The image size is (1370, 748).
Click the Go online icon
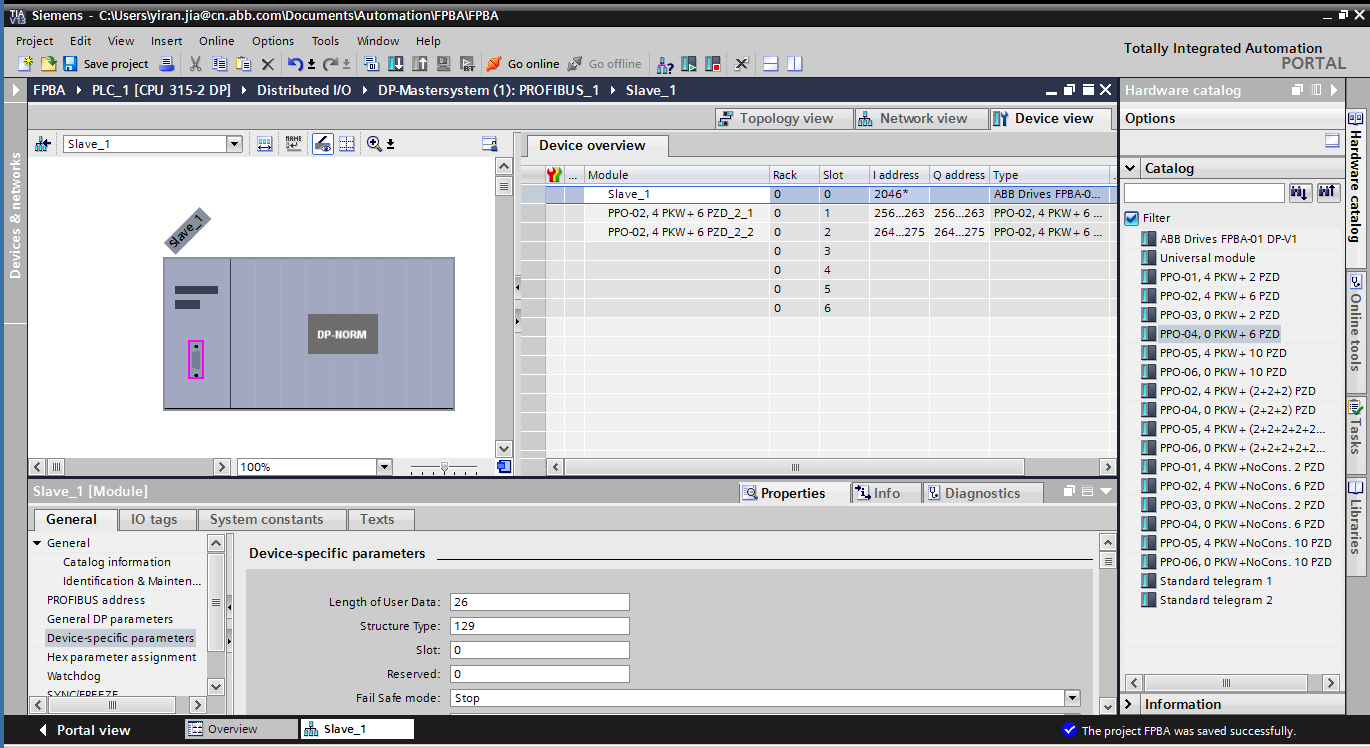click(493, 64)
